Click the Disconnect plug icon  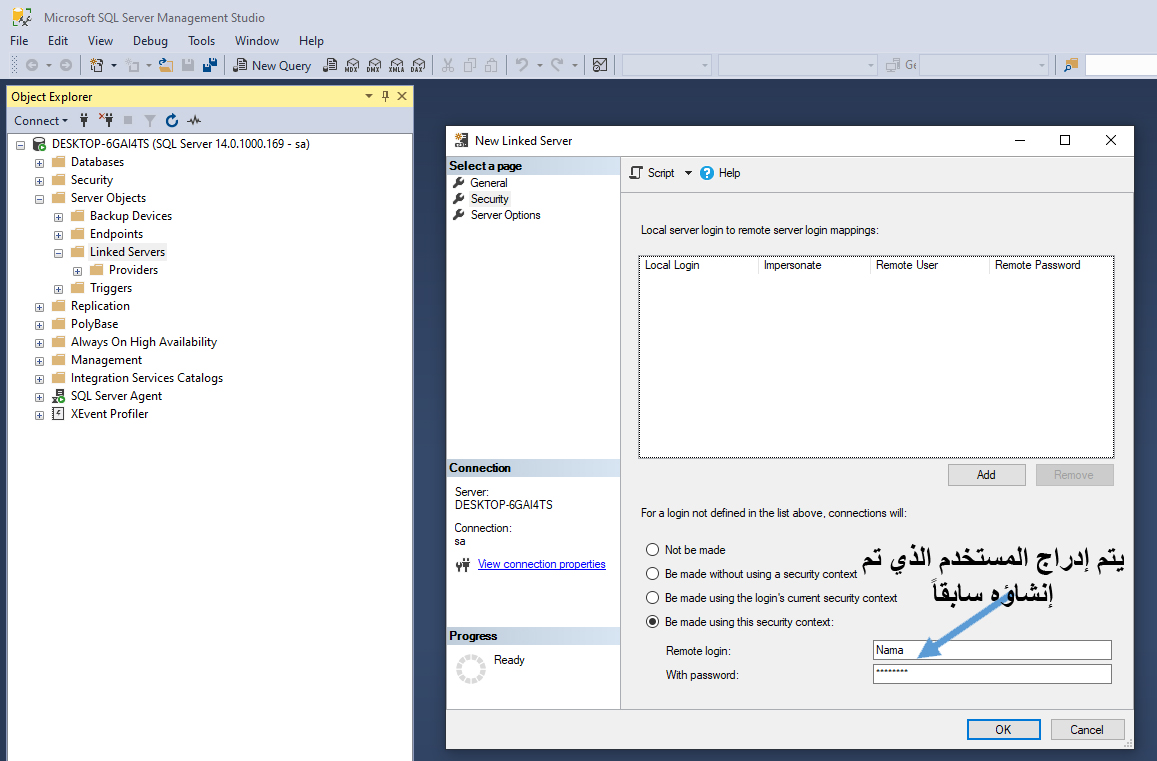[x=106, y=120]
